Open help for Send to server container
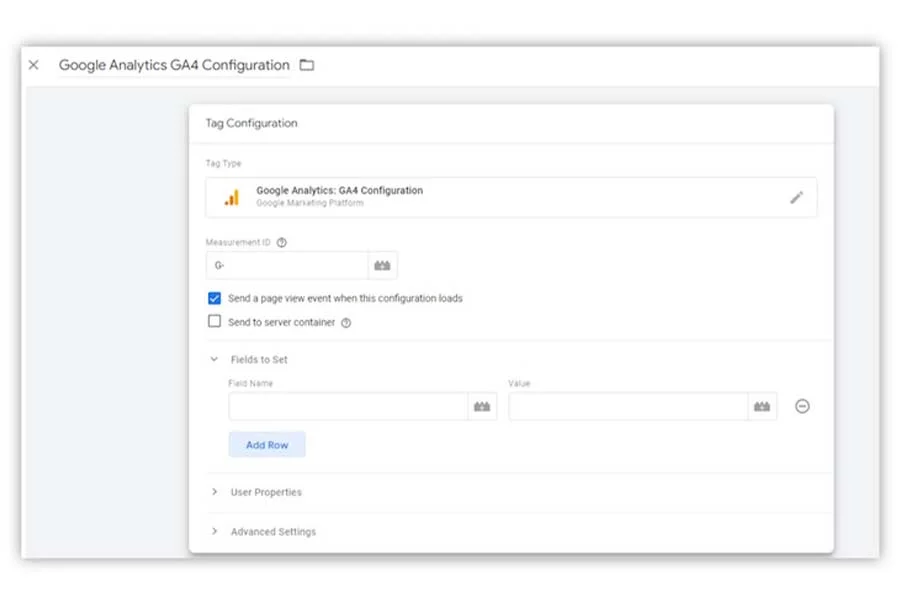 click(346, 323)
